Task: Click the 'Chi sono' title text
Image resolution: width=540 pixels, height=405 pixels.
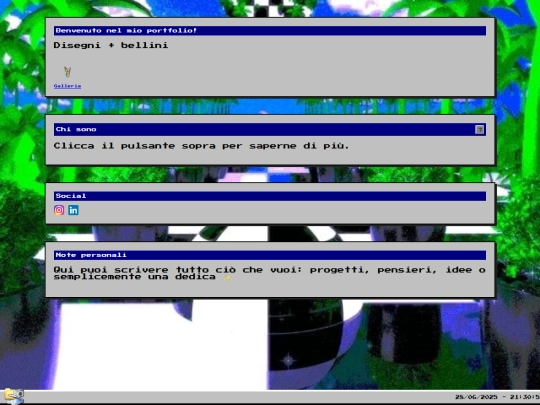Action: (76, 129)
